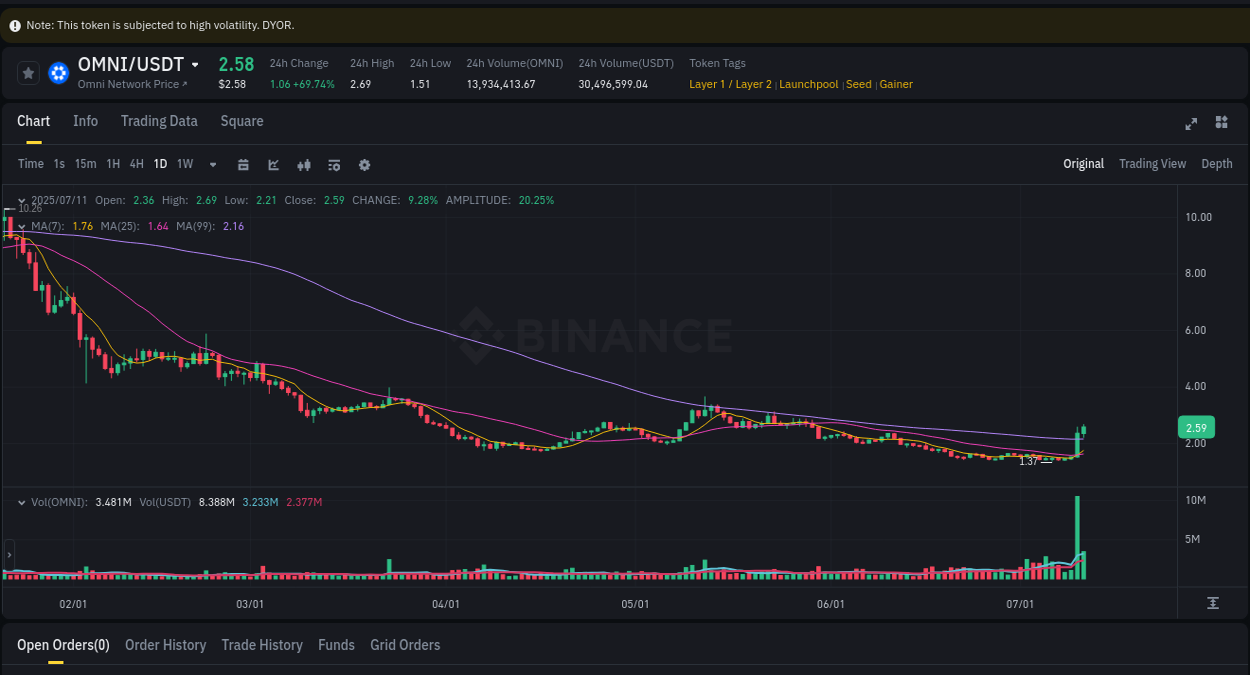Collapse the OHLC price info row

(x=22, y=200)
